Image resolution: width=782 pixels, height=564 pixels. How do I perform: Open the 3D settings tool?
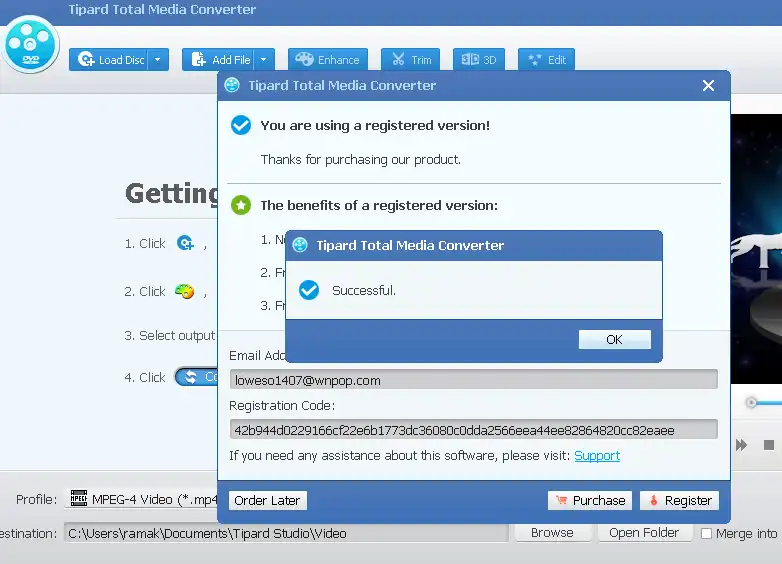click(478, 60)
